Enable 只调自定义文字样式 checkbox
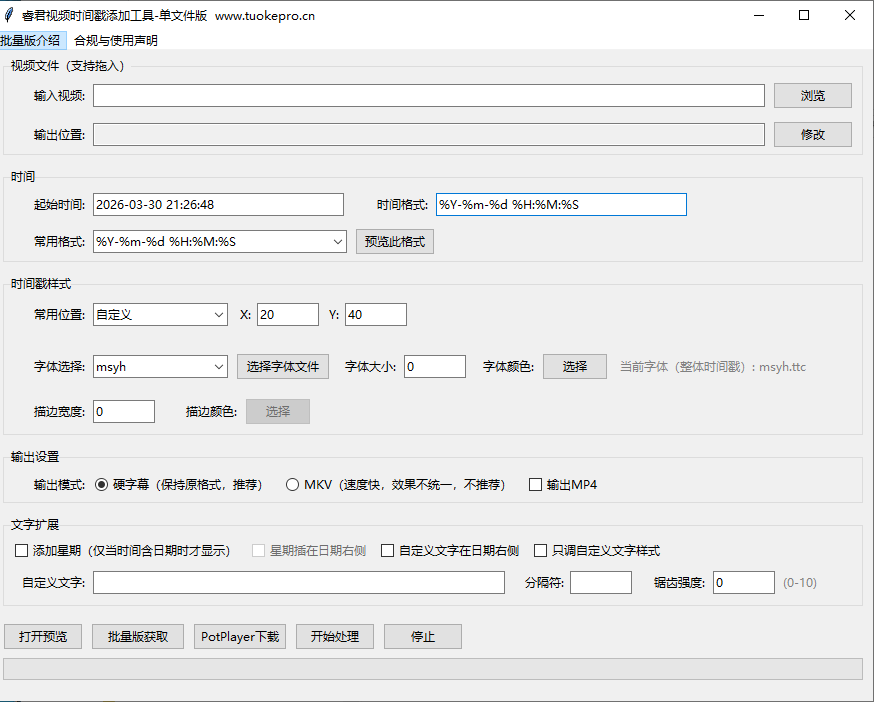This screenshot has height=702, width=874. [541, 551]
